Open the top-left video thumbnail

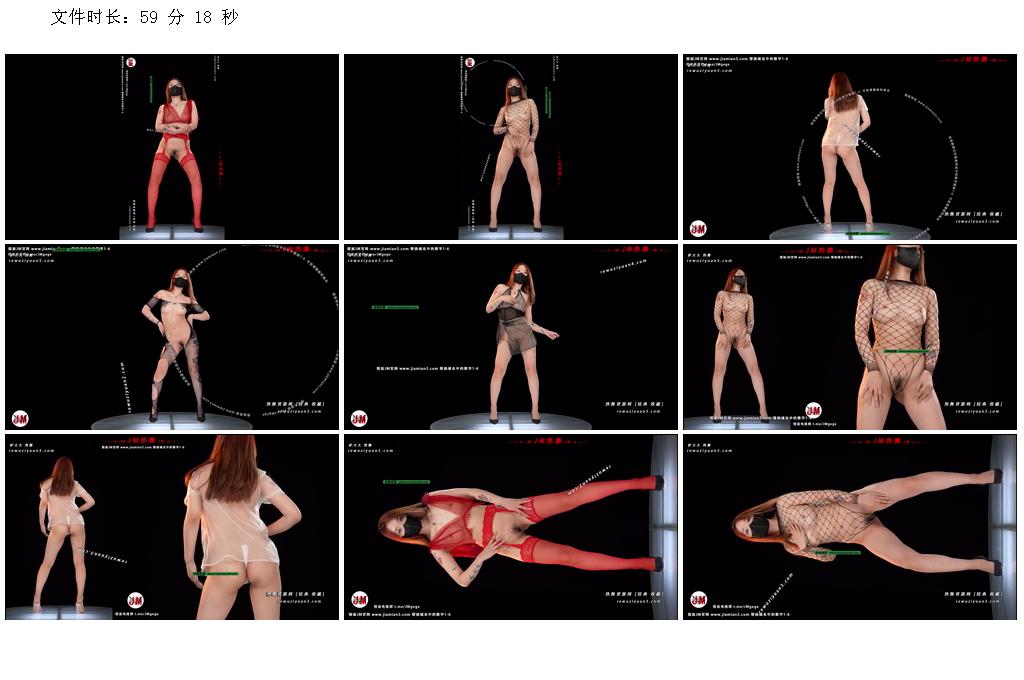tap(172, 147)
